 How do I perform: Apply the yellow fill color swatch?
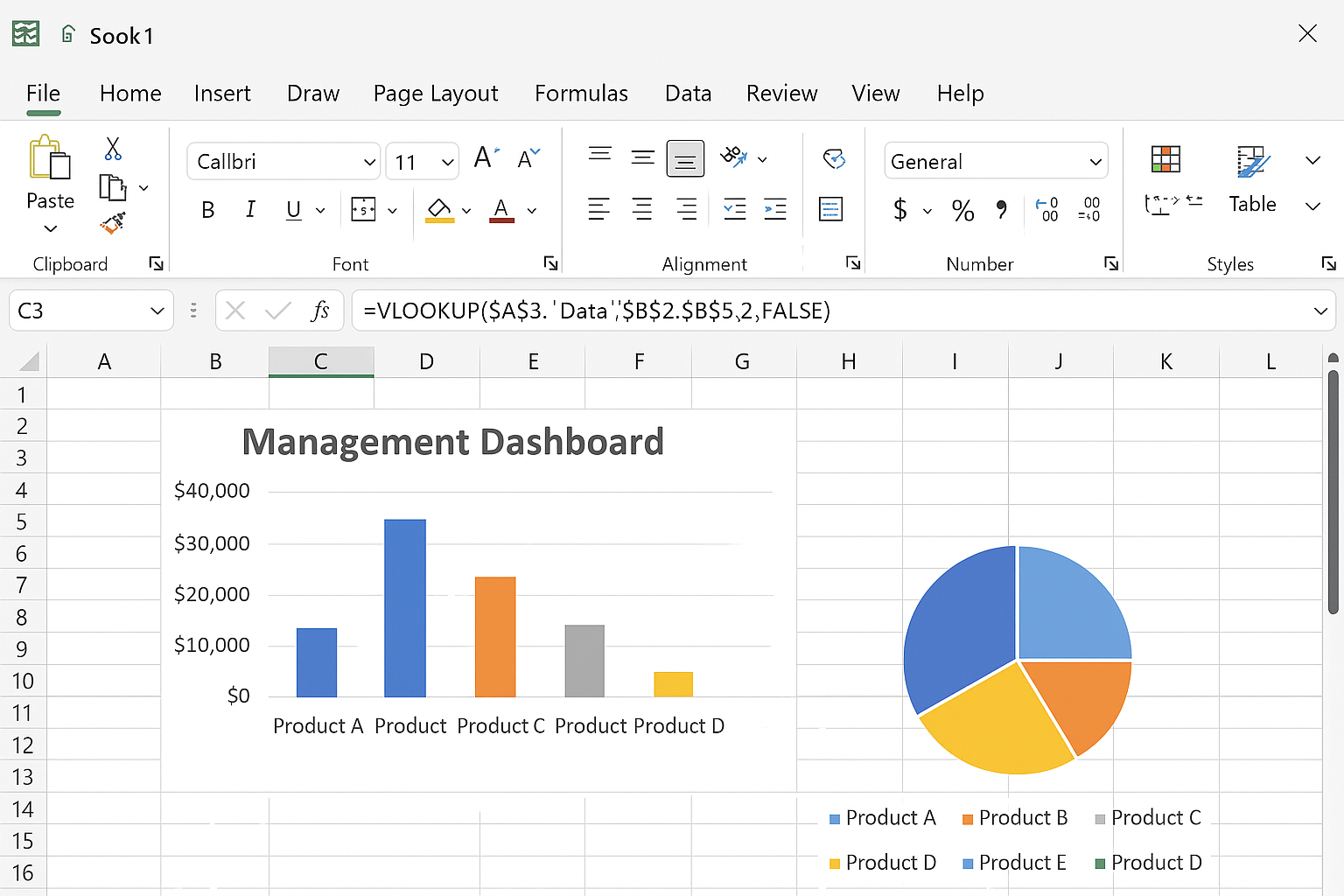click(439, 211)
